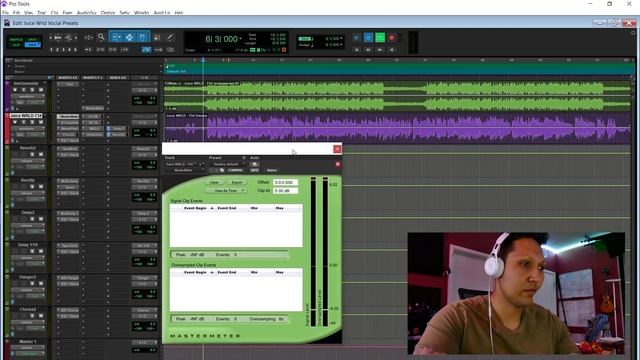Open the Edit menu
Viewport: 640px width, 360px height.
[x=16, y=13]
